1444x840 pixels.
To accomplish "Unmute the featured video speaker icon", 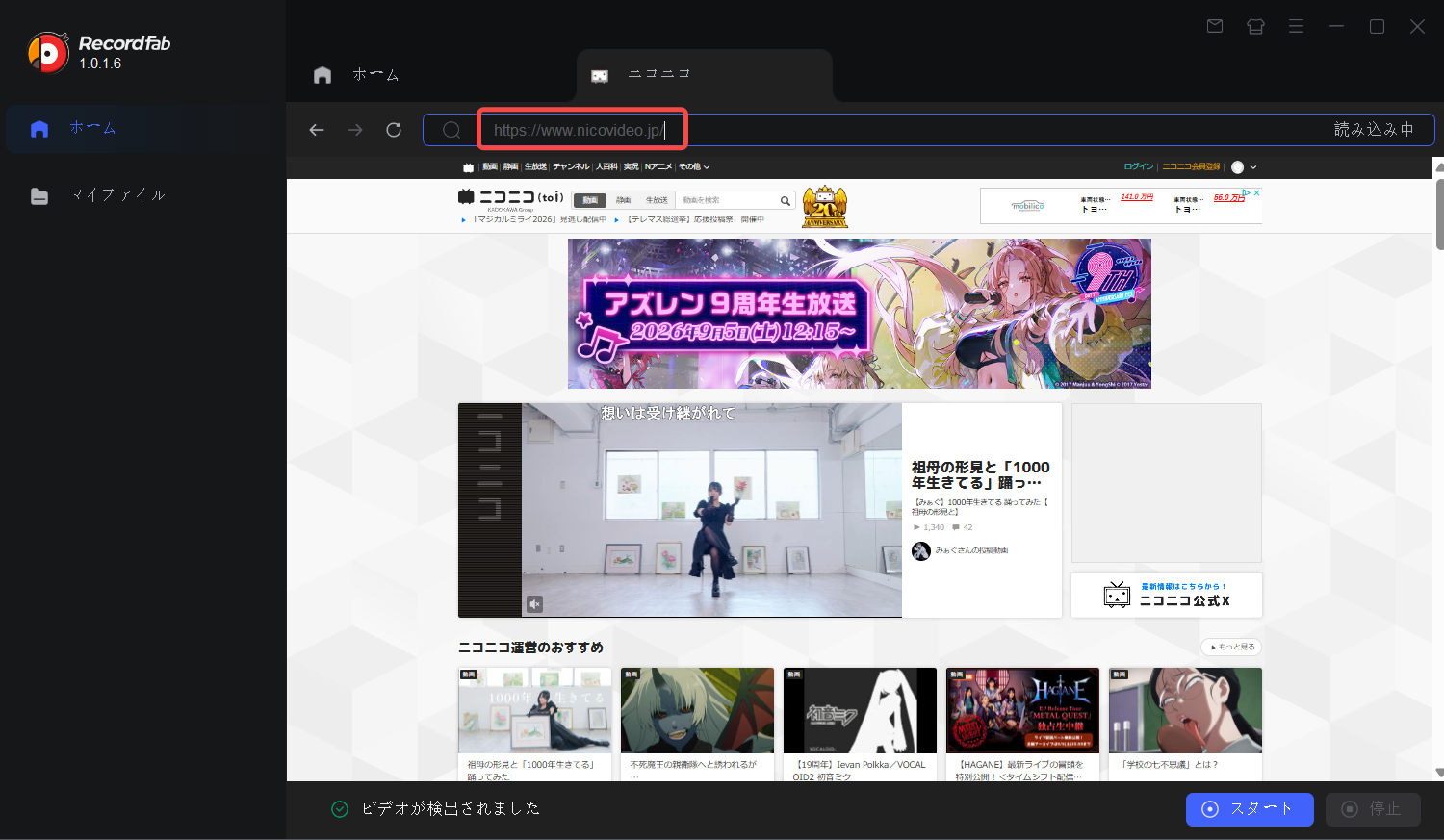I will [x=535, y=604].
